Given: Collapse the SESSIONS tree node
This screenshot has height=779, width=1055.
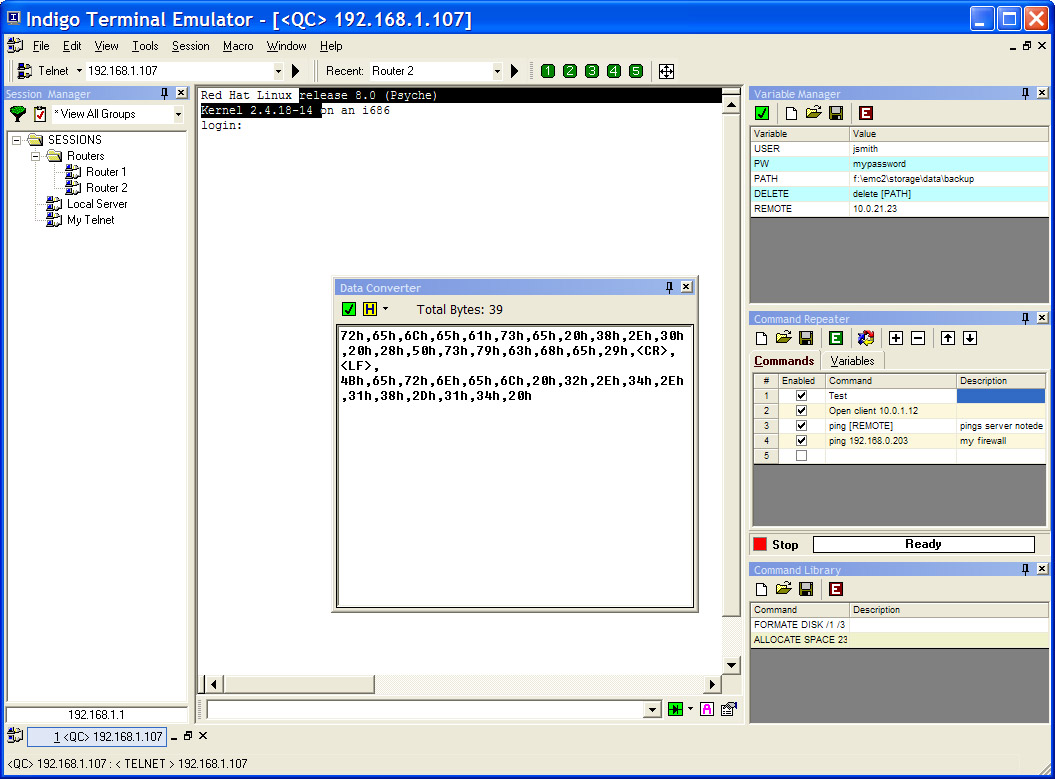Looking at the screenshot, I should tap(17, 140).
